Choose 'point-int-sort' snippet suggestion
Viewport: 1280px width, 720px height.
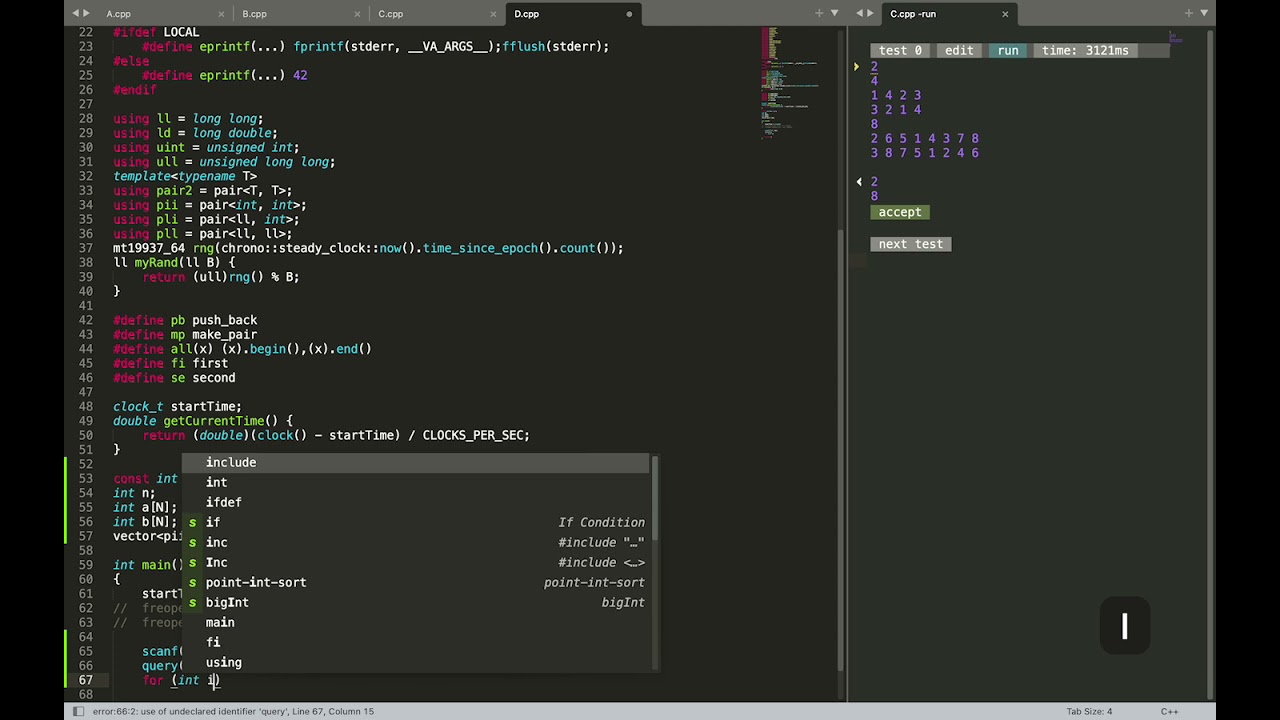pos(417,582)
